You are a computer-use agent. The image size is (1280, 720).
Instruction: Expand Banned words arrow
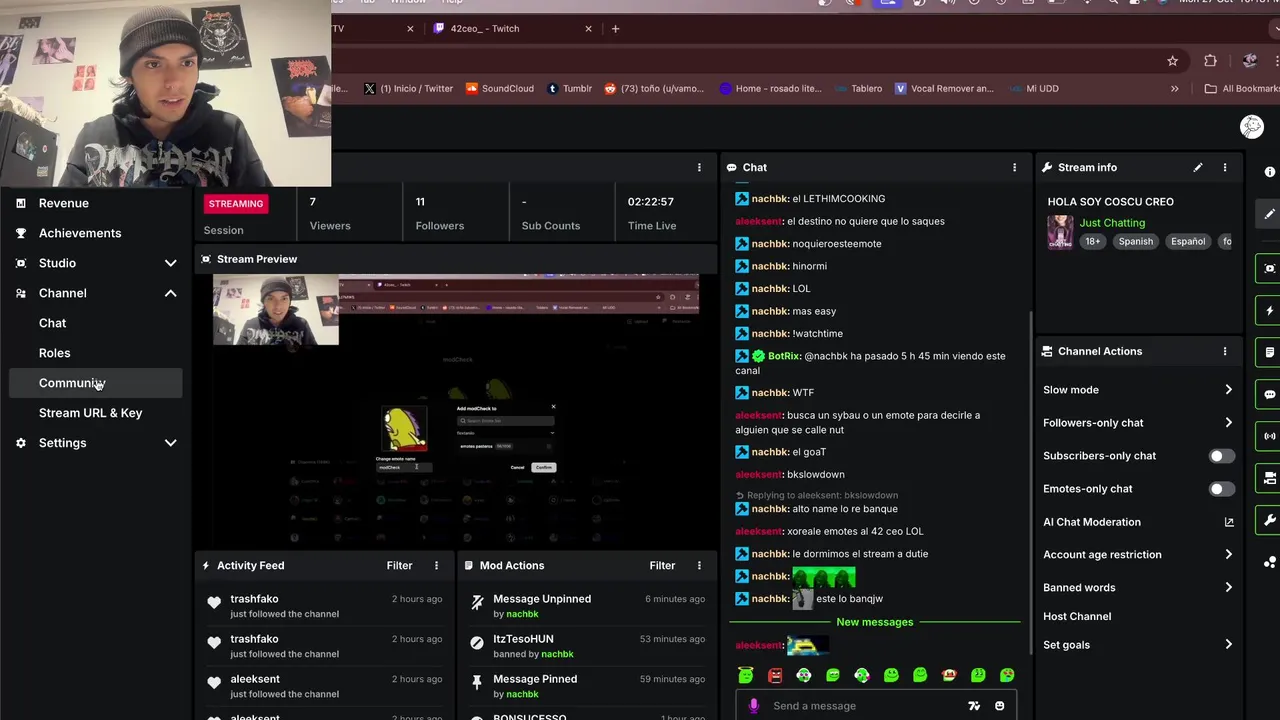pos(1229,588)
